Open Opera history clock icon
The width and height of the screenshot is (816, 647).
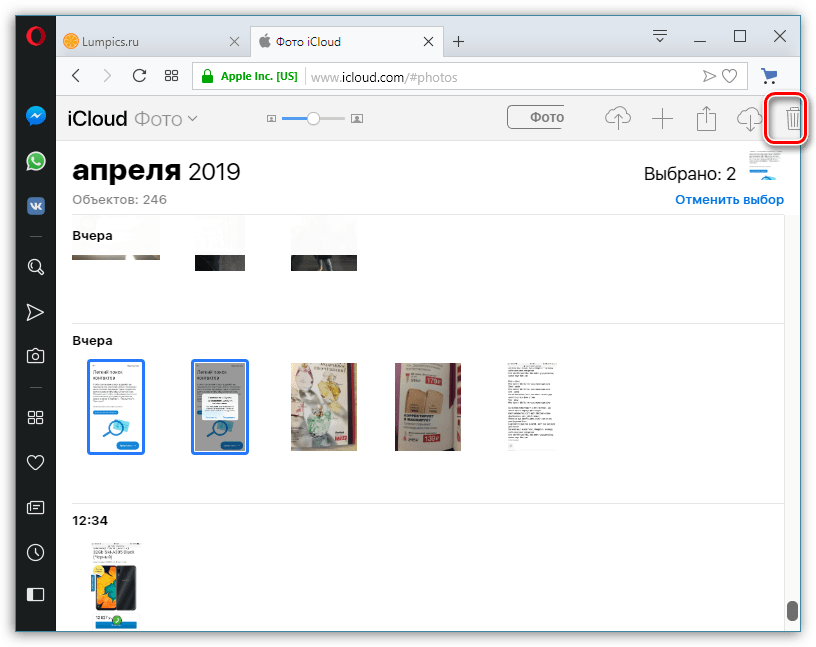[x=35, y=552]
